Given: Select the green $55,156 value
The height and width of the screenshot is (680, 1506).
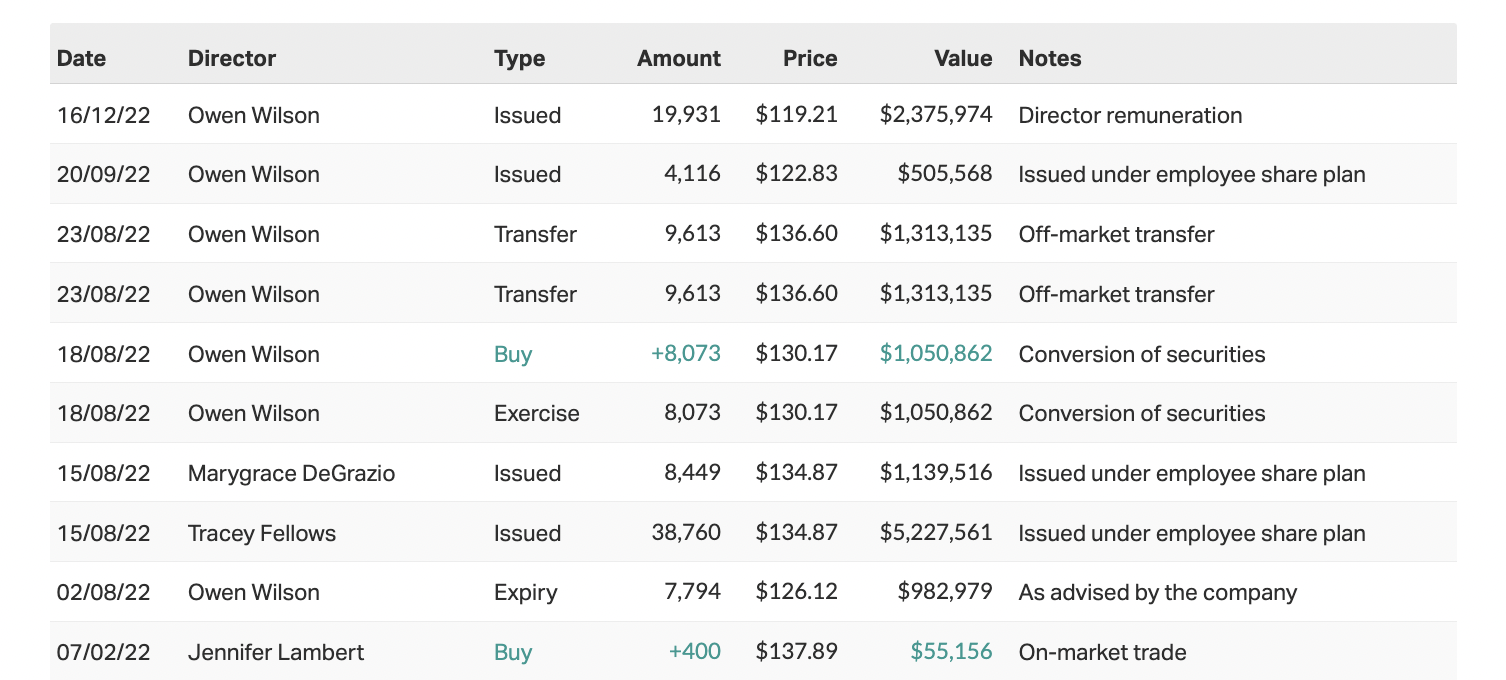Looking at the screenshot, I should pos(950,652).
